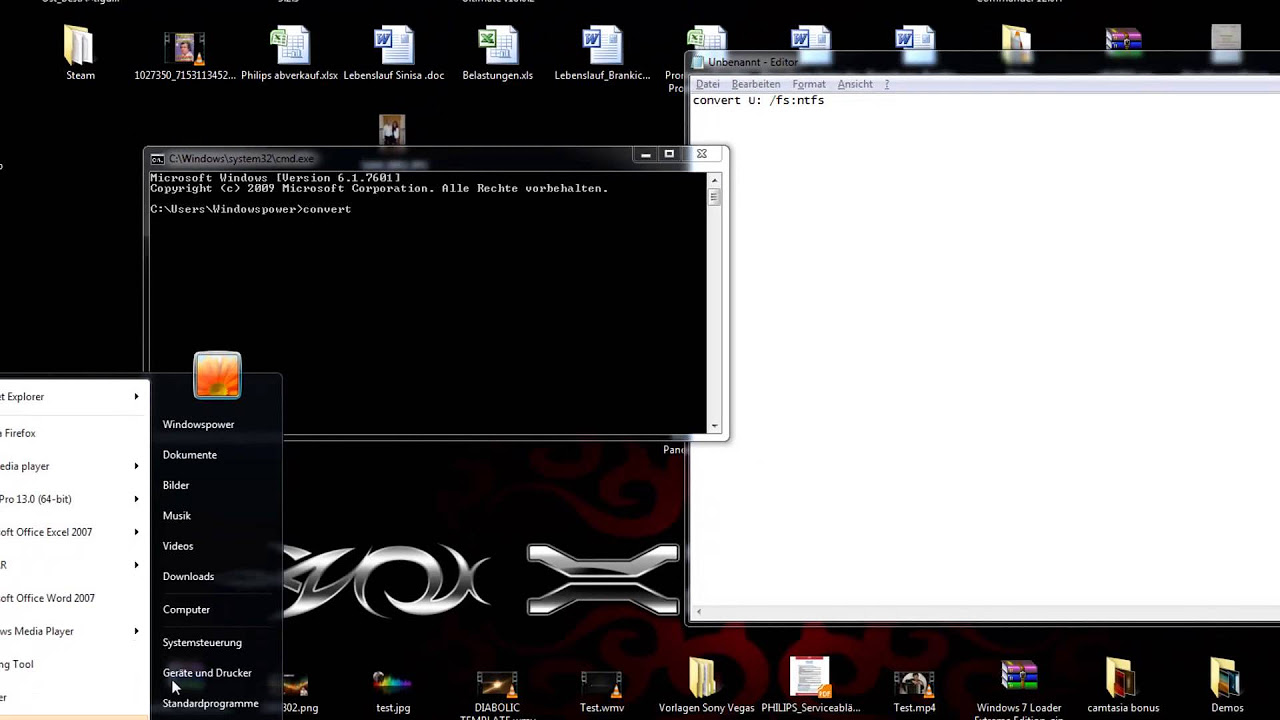Open Bilder from Start menu
Screen dimensions: 1280x720
pos(176,485)
